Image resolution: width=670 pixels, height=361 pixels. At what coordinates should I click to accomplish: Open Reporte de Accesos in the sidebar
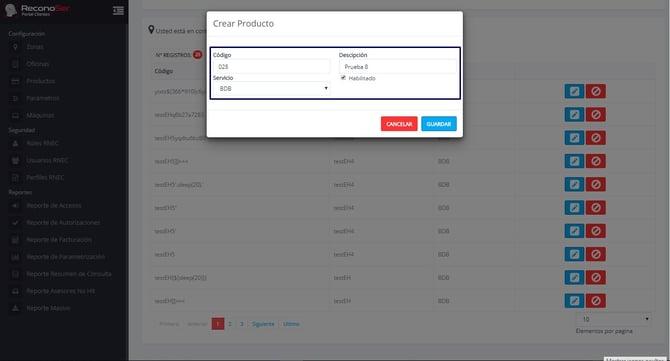(54, 205)
